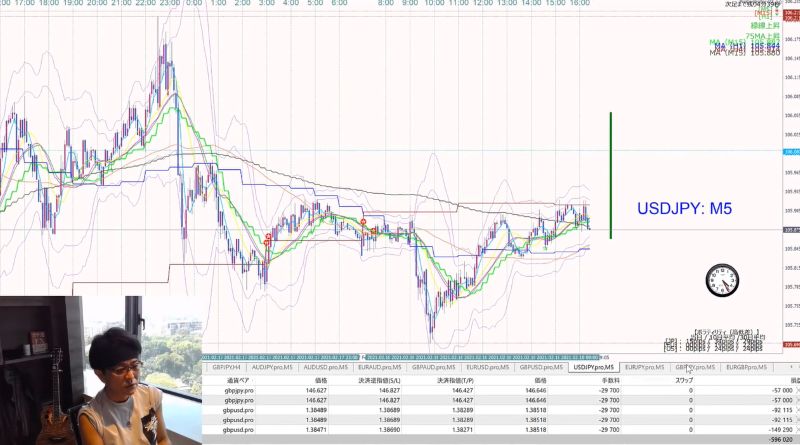This screenshot has width=800, height=445.
Task: Switch to the GBPUSD.pro,M5 tab
Action: (x=541, y=367)
